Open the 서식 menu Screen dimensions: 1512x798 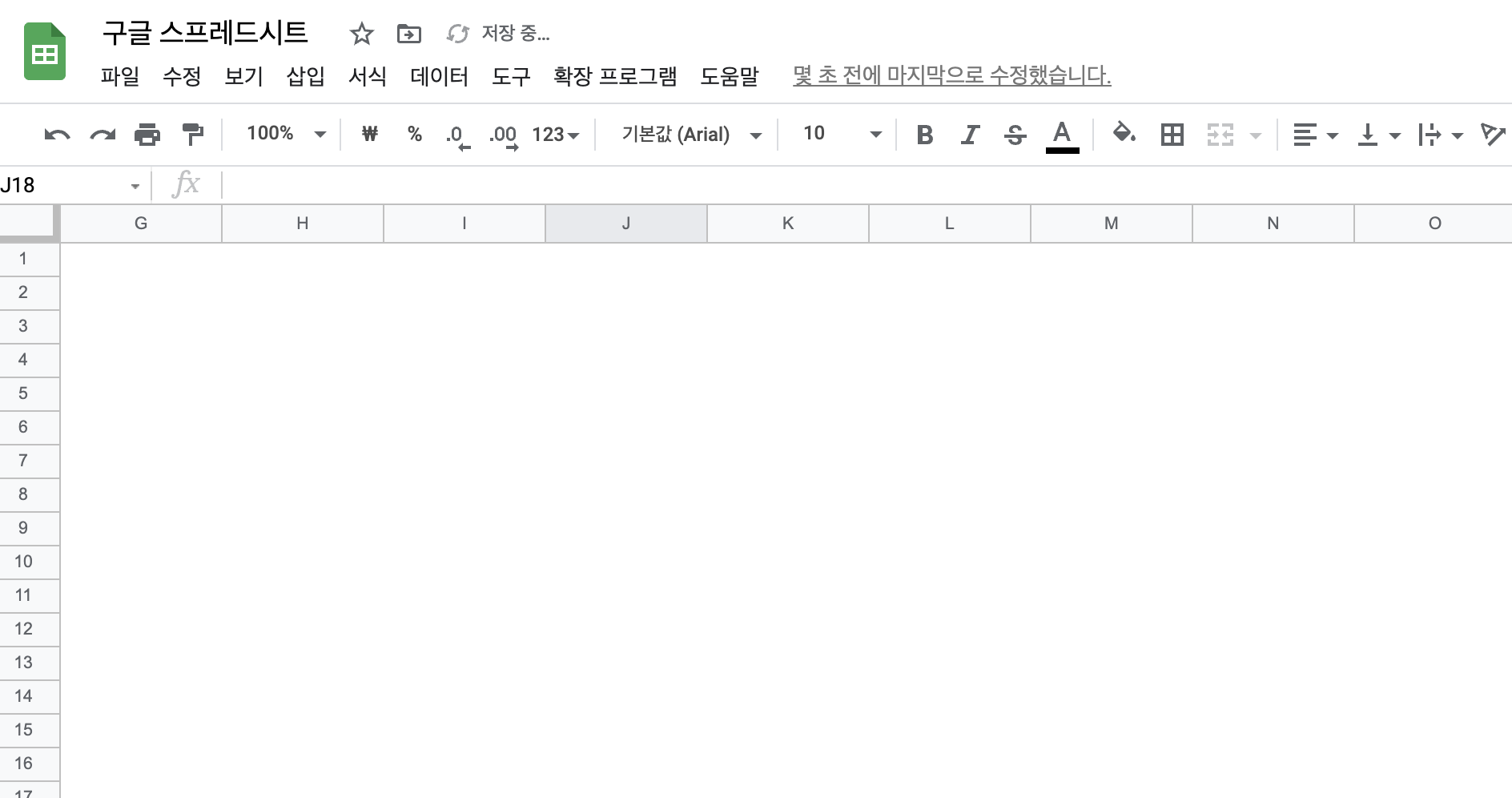[x=368, y=76]
